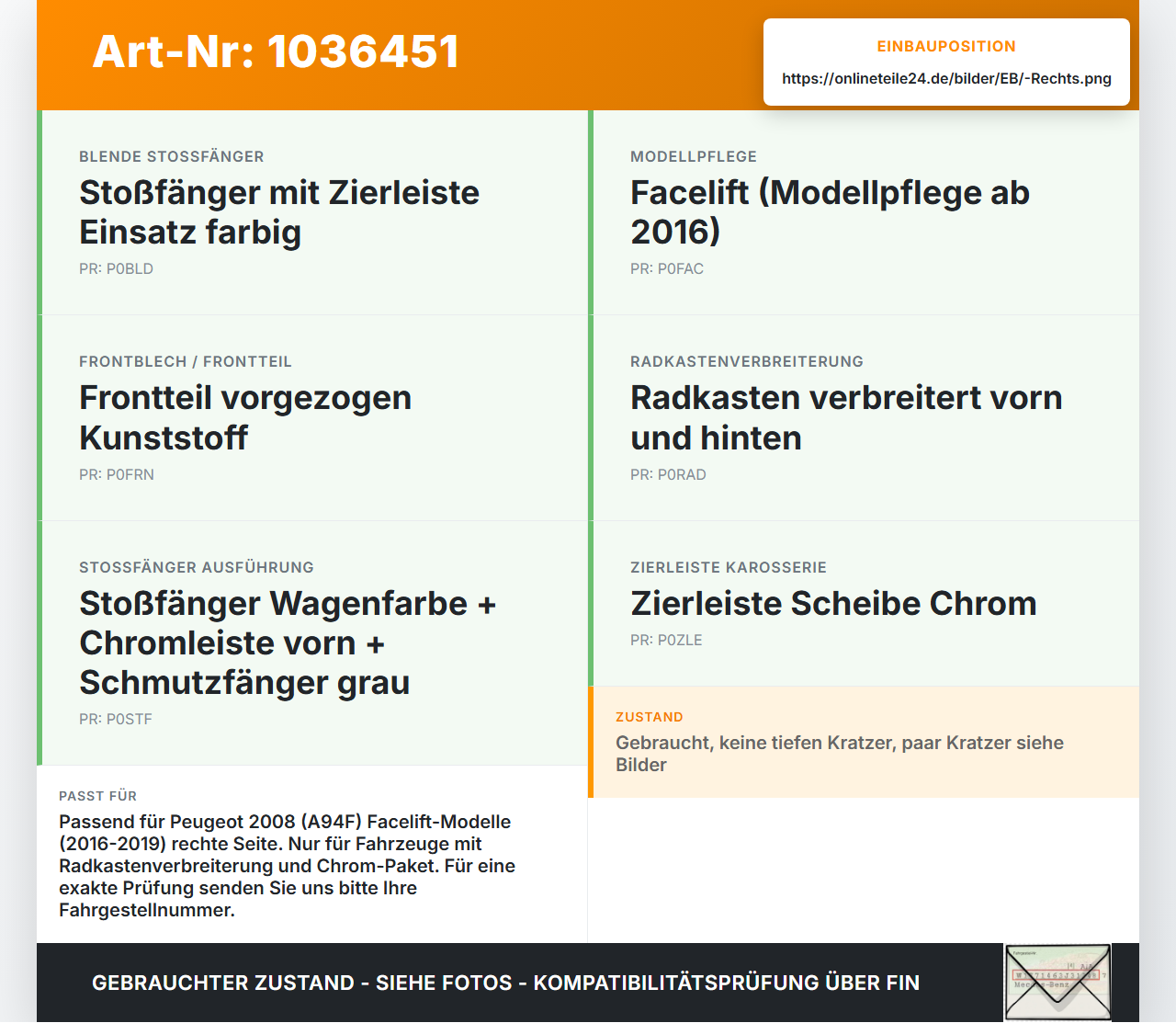Click the PR: P0FAC code
This screenshot has height=1023, width=1176.
(x=667, y=269)
